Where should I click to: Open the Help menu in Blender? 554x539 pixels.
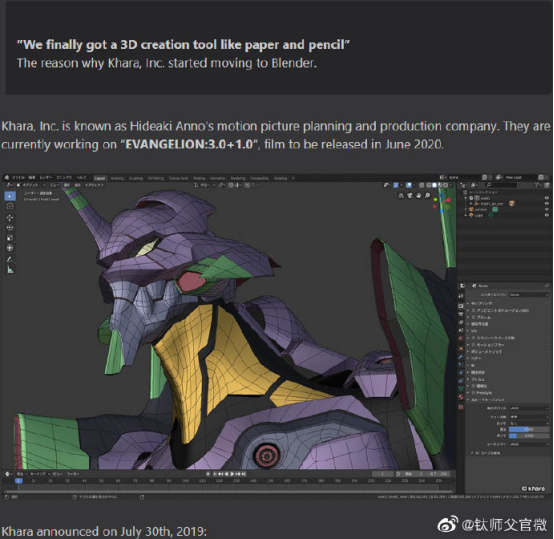(82, 177)
